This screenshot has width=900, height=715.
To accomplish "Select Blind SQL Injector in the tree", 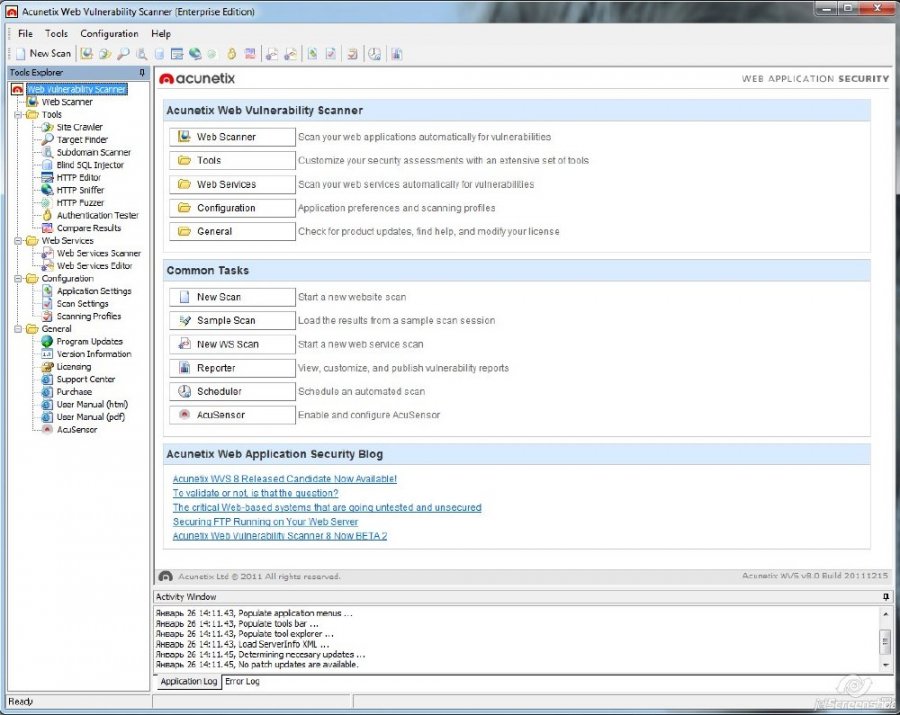I will pos(90,165).
